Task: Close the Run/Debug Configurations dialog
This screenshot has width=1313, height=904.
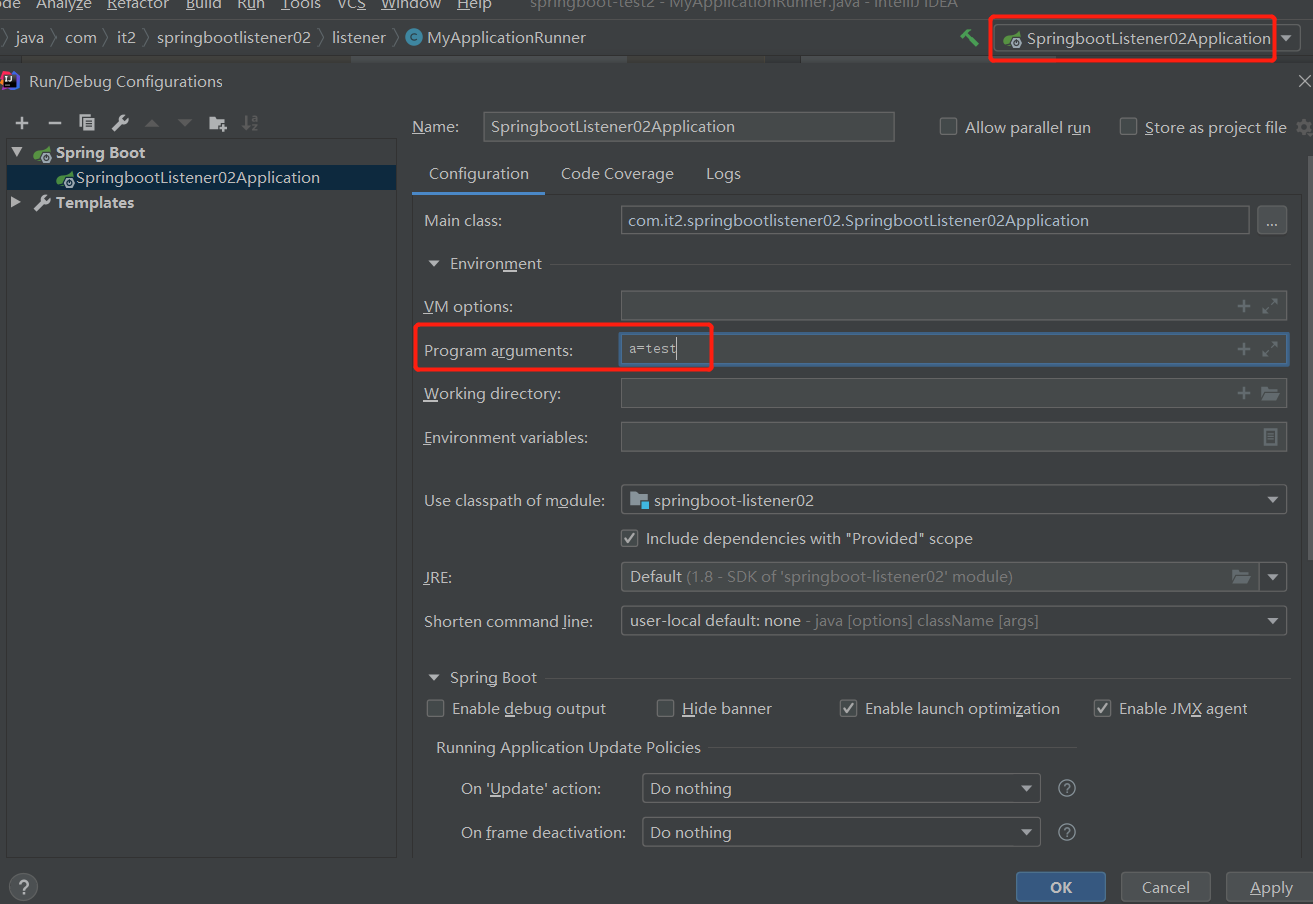Action: (x=1304, y=82)
